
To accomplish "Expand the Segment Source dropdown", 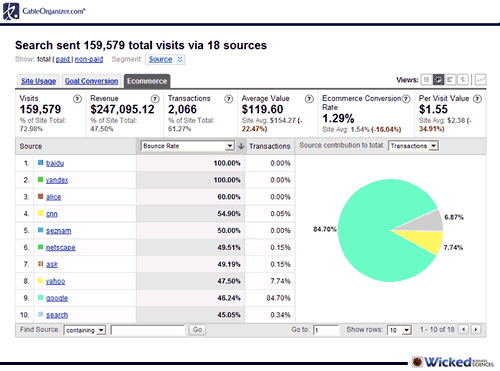I will pyautogui.click(x=165, y=59).
